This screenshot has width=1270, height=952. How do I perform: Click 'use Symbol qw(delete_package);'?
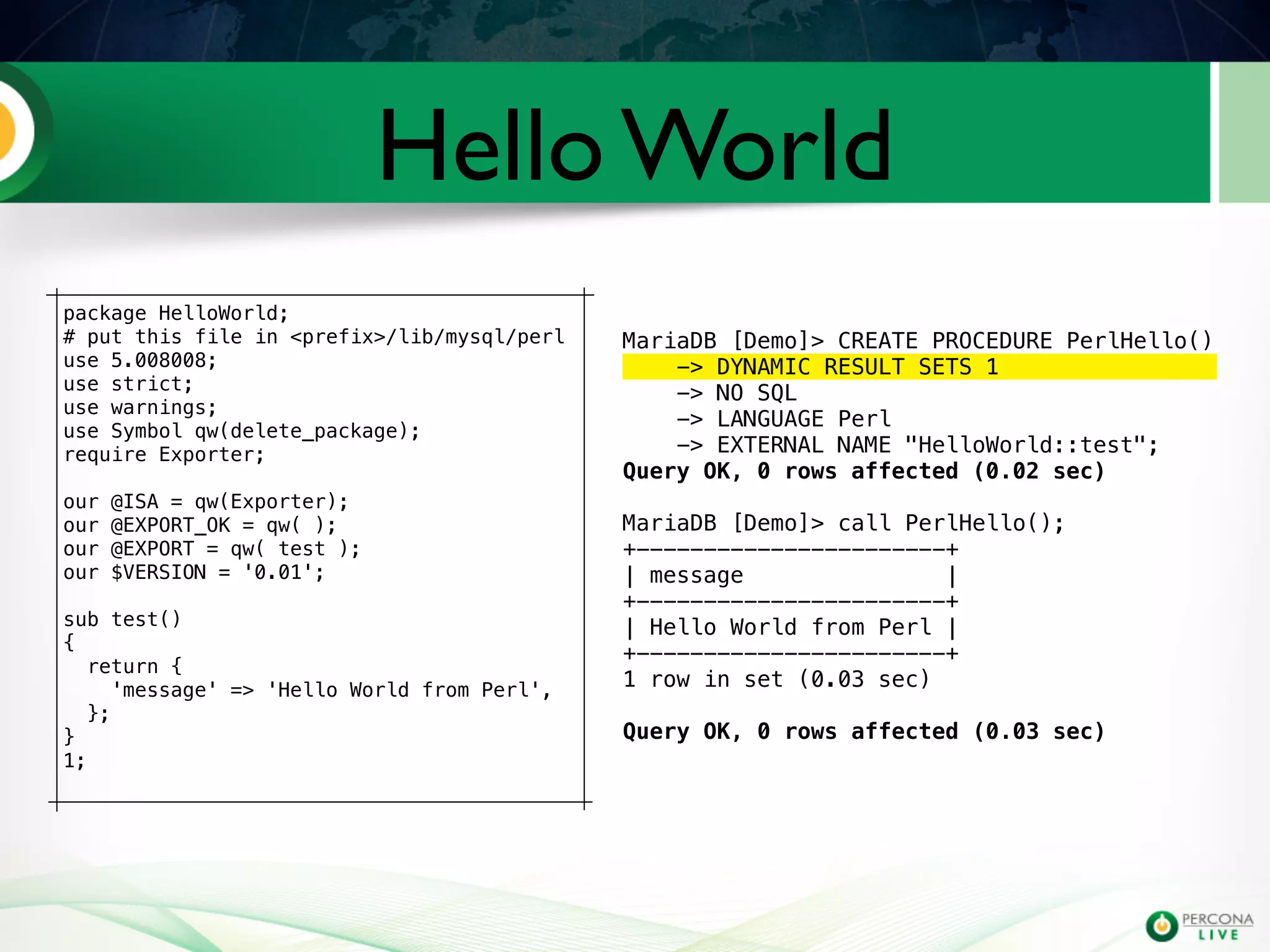(x=242, y=431)
